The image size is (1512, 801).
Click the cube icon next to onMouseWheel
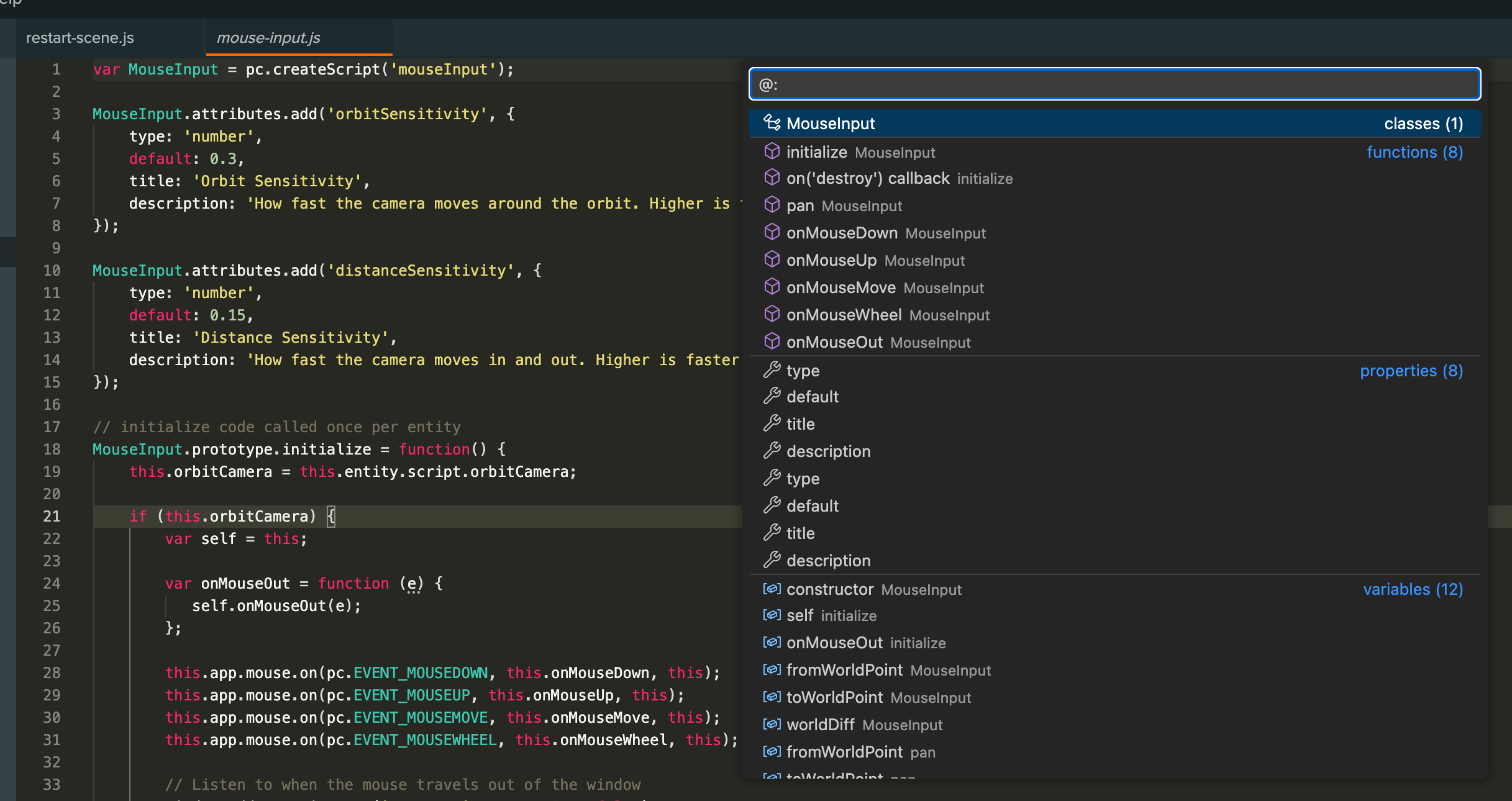coord(772,314)
